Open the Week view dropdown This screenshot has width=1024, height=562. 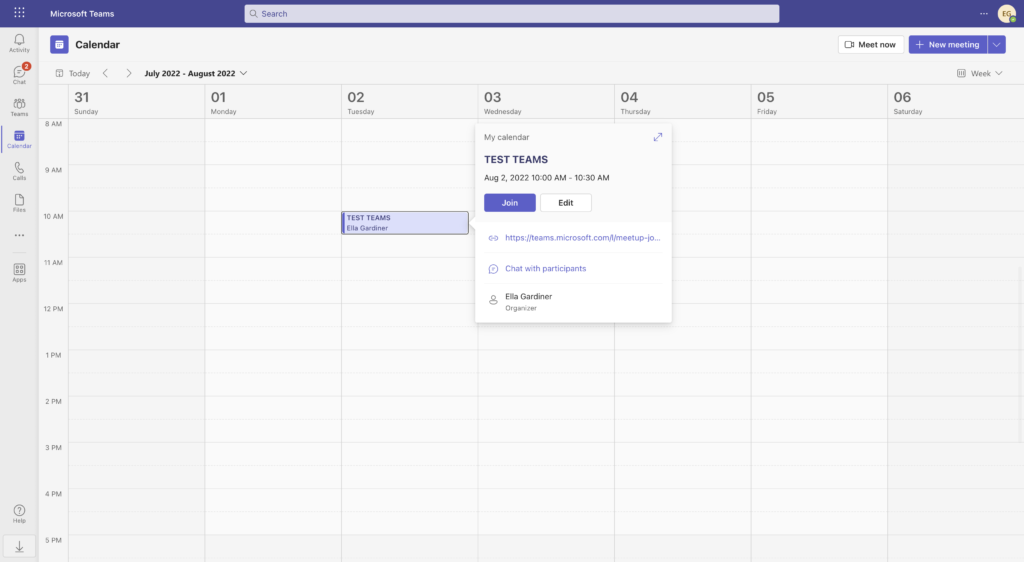pos(980,73)
